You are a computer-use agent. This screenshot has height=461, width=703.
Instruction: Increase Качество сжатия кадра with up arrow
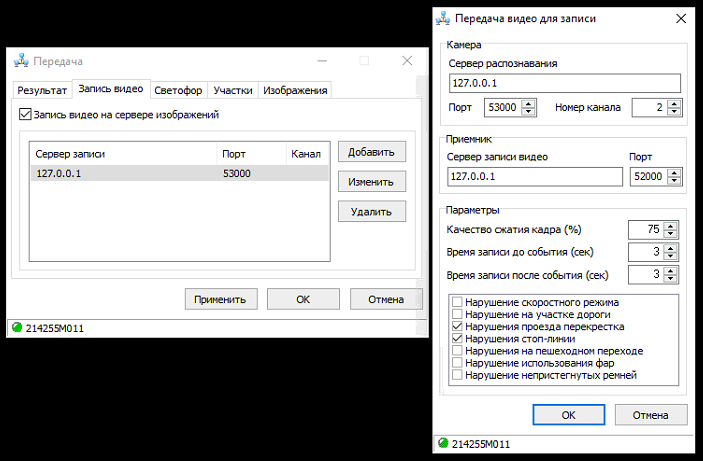point(668,225)
